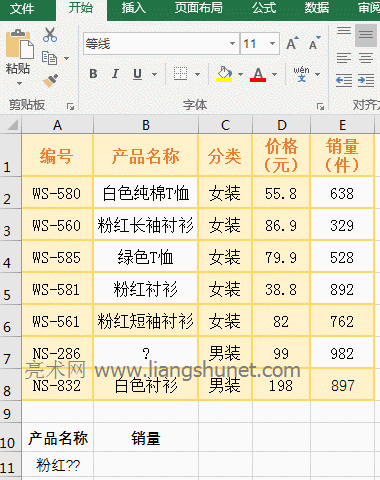Toggle Underline formatting
The image size is (380, 480).
[x=137, y=74]
